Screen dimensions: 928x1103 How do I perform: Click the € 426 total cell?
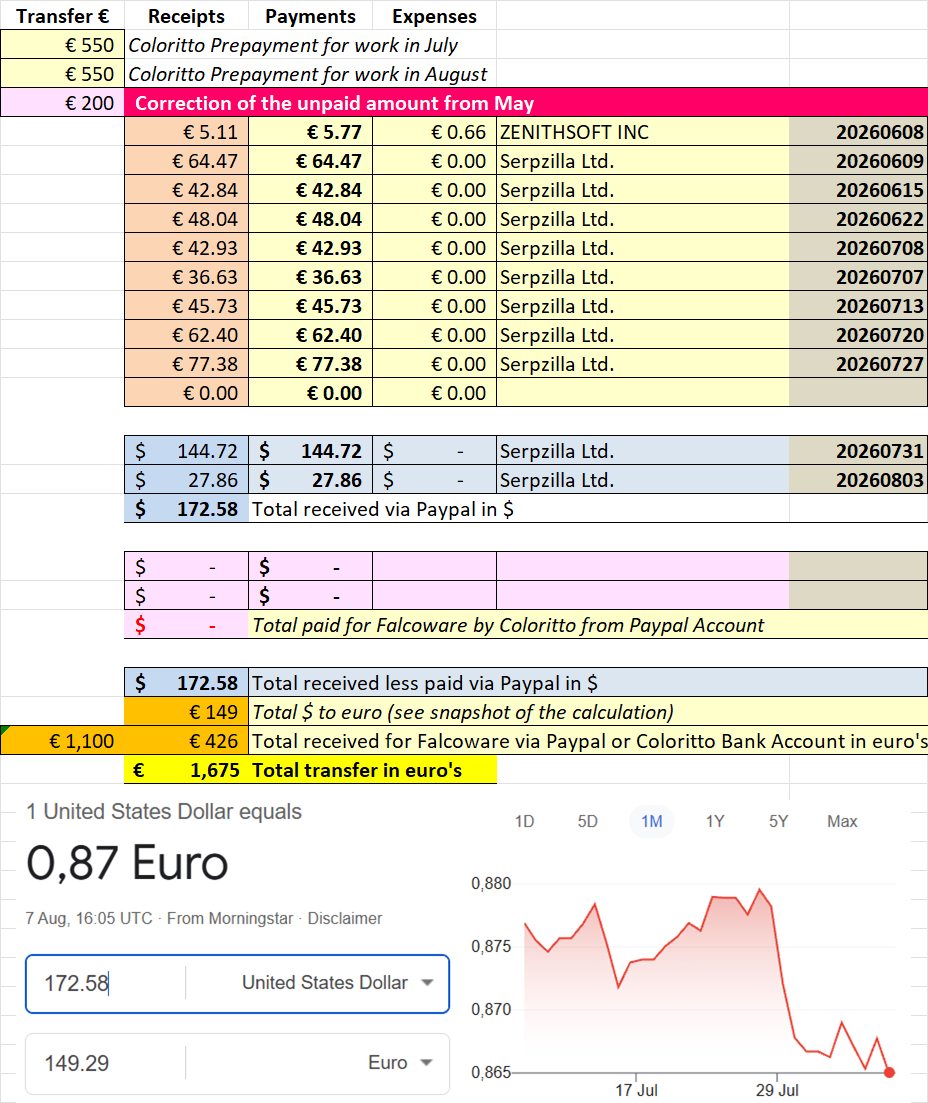pyautogui.click(x=186, y=741)
